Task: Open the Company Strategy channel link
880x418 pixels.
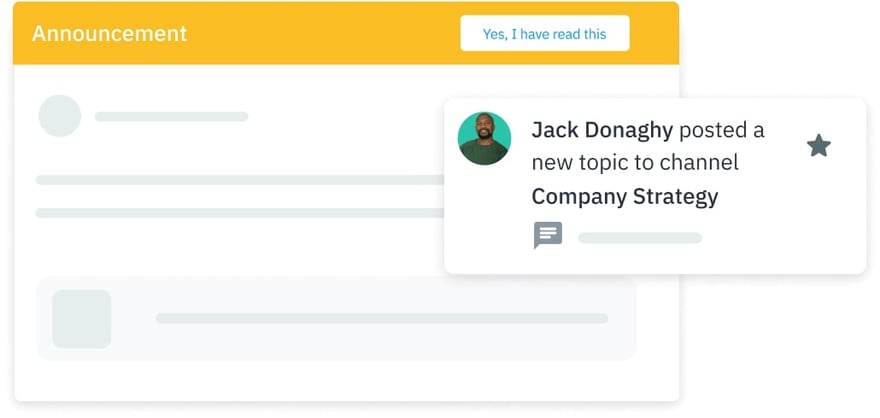Action: pos(624,196)
